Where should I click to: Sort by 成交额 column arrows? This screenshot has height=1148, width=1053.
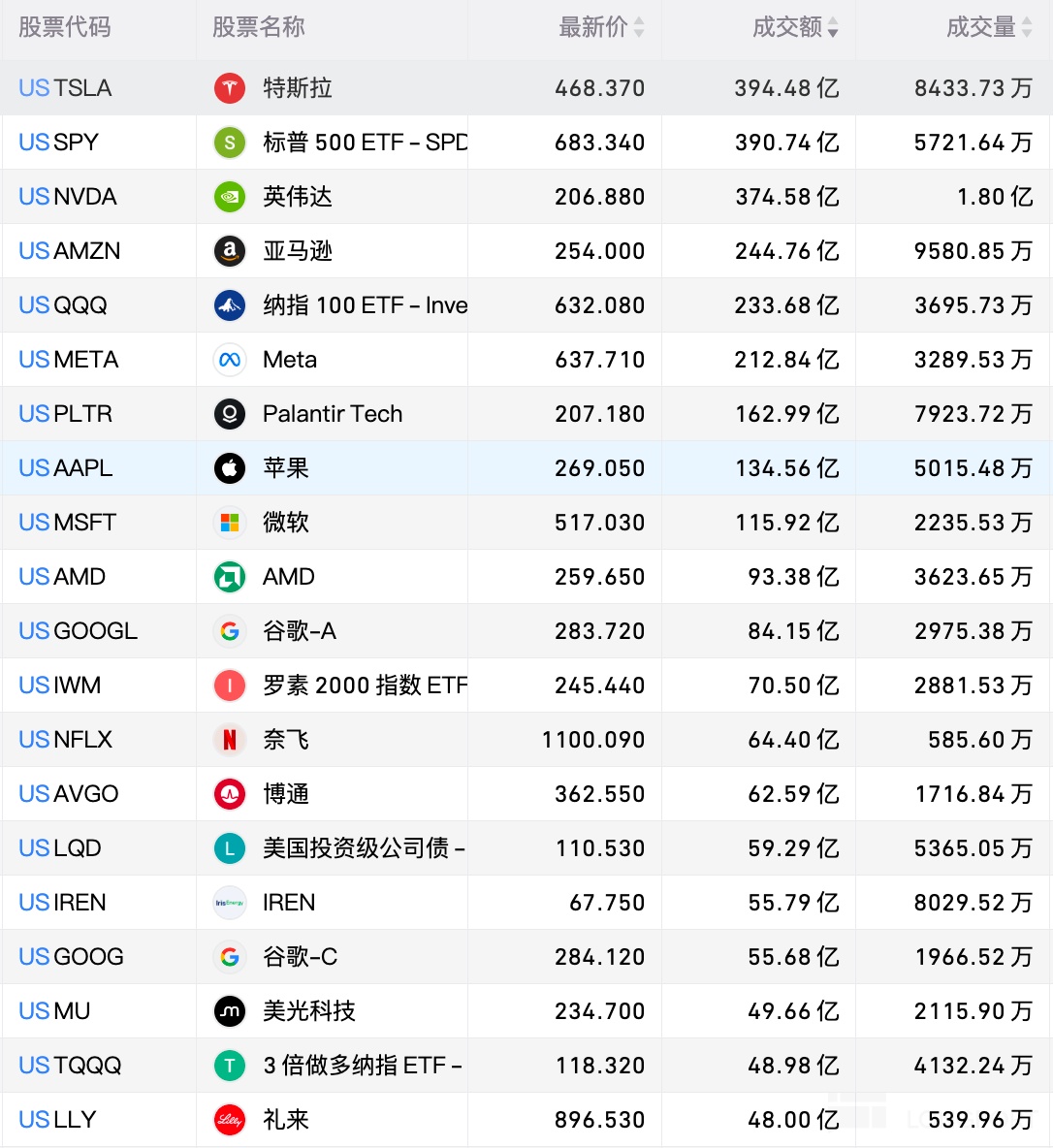[x=833, y=28]
